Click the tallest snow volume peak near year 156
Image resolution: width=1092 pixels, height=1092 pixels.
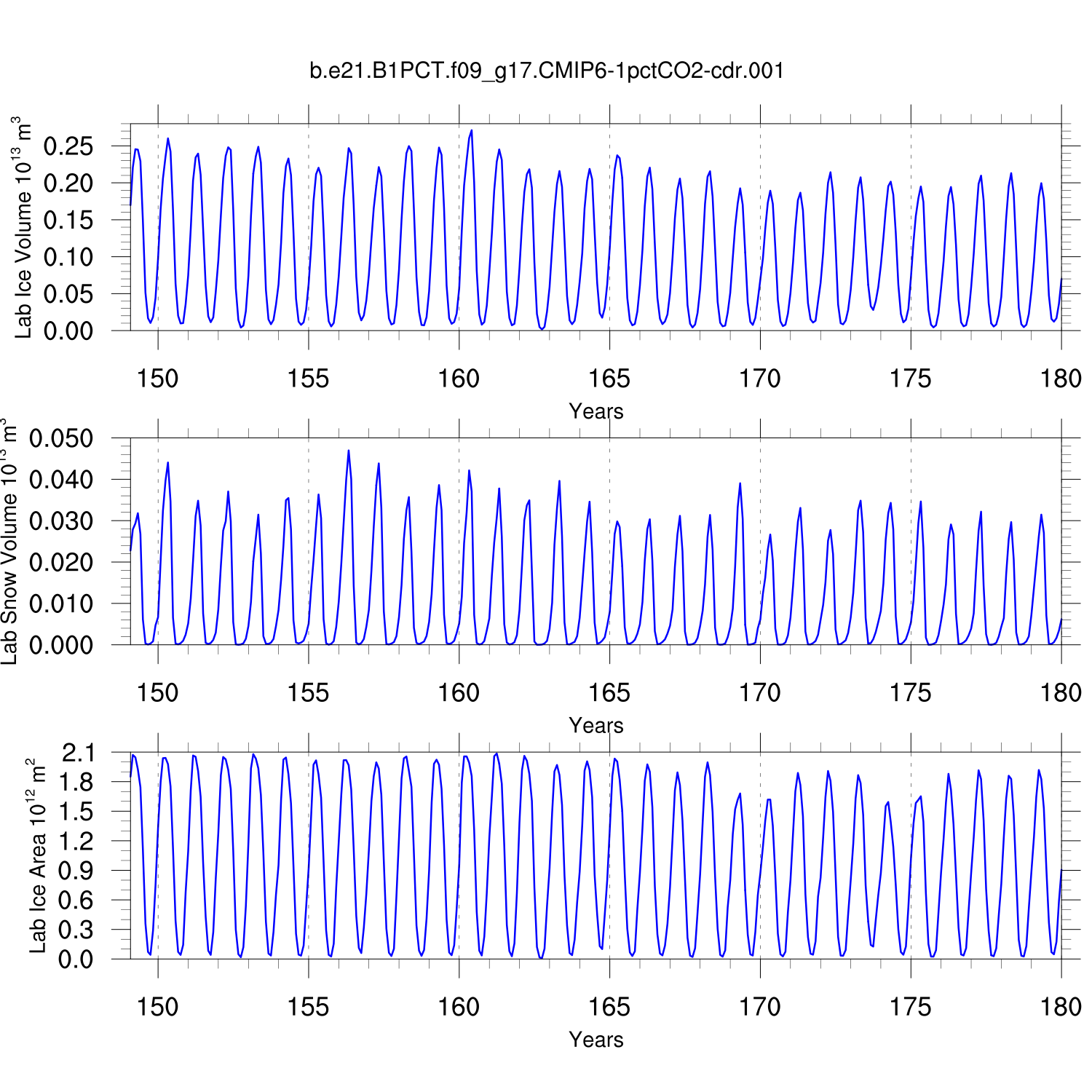point(348,451)
